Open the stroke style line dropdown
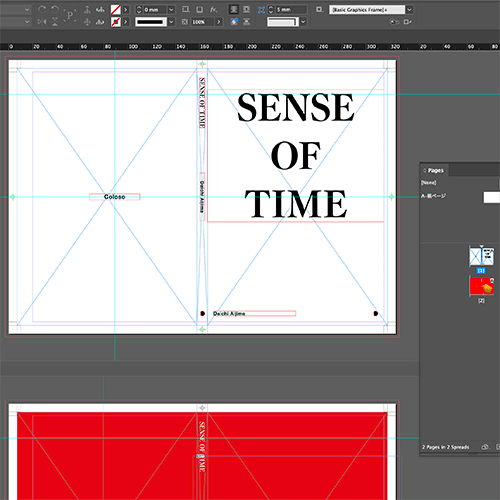 171,22
